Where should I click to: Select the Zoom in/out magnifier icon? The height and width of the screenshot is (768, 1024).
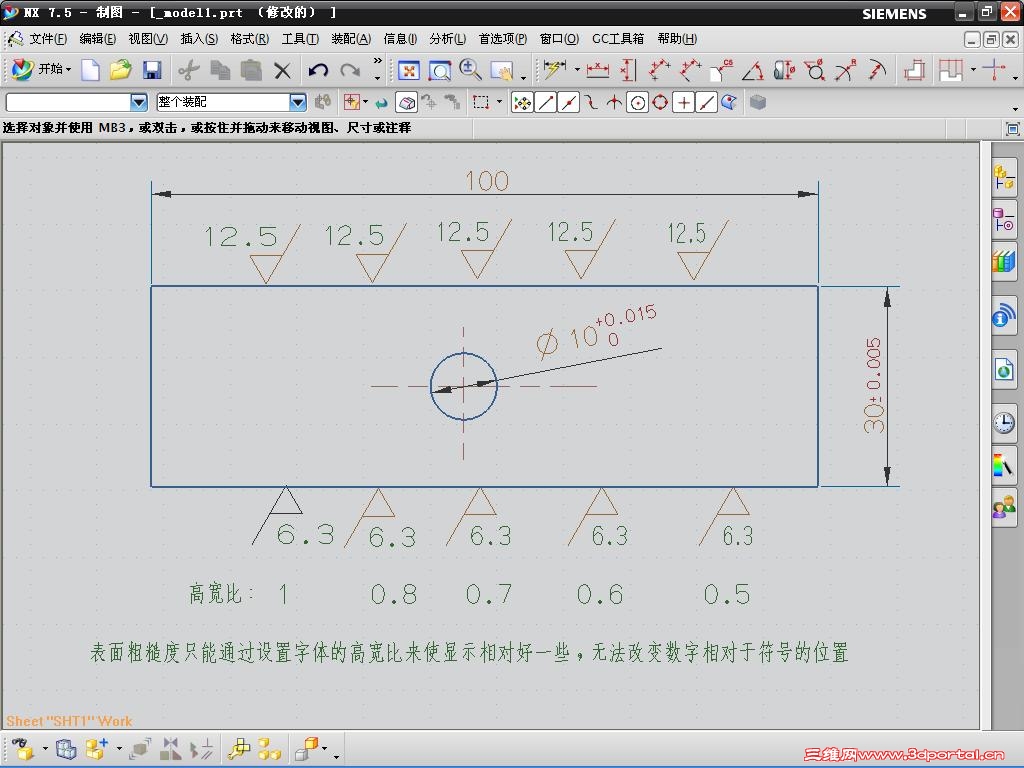click(470, 70)
